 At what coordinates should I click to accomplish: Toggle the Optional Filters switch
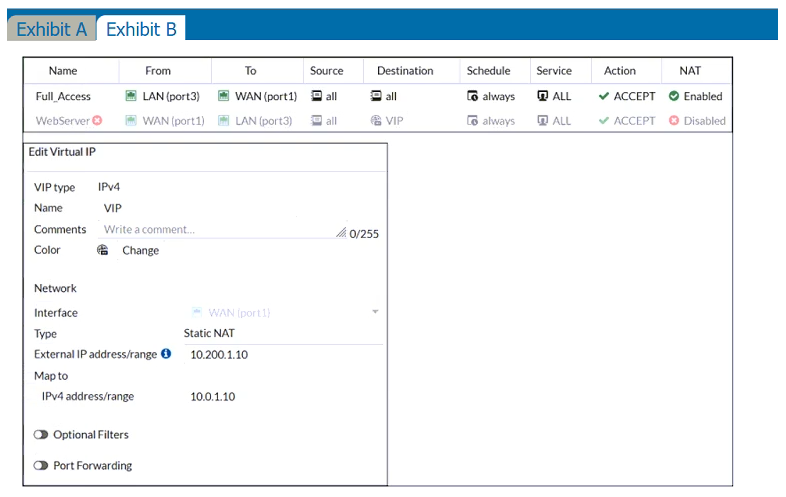point(41,434)
